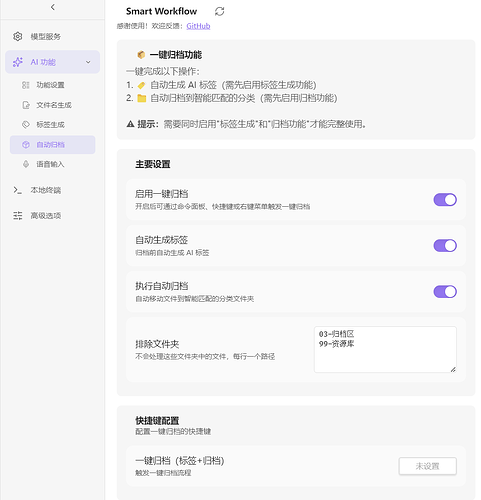The height and width of the screenshot is (500, 481).
Task: Toggle the 执行自动归档 switch
Action: tap(445, 292)
